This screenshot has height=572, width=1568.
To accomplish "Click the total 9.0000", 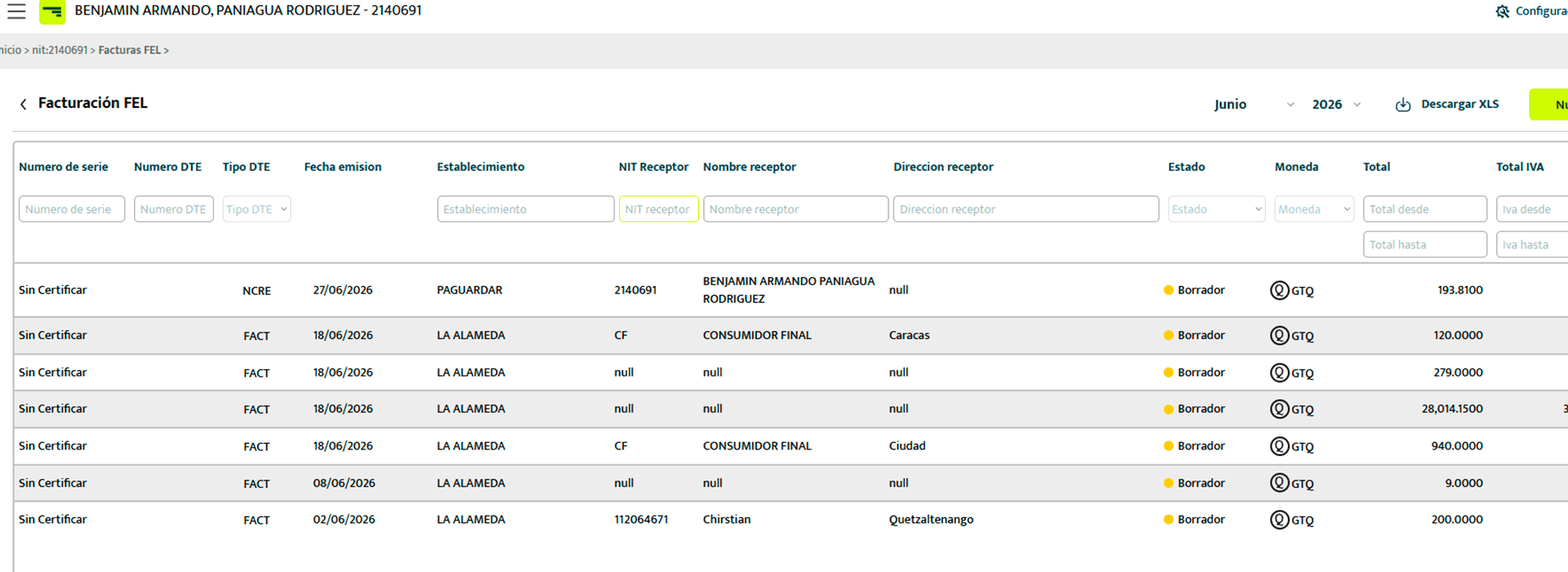I will pos(1463,483).
